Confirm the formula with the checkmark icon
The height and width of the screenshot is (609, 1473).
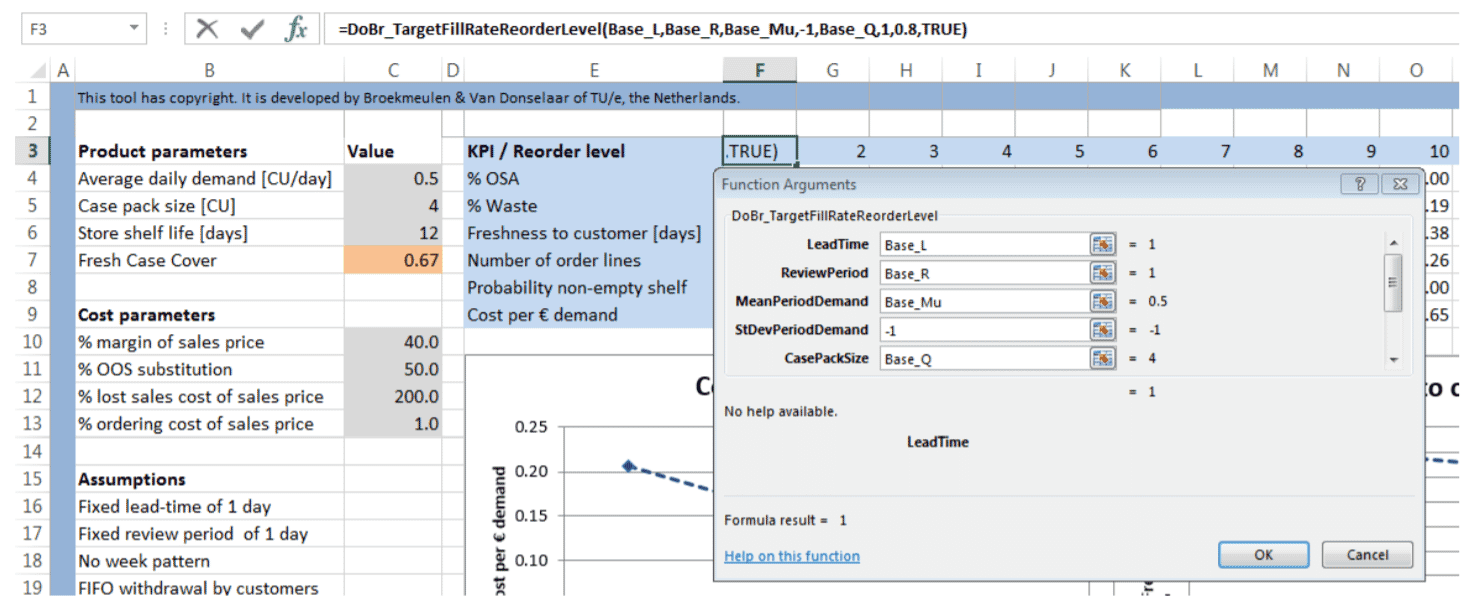pos(252,29)
